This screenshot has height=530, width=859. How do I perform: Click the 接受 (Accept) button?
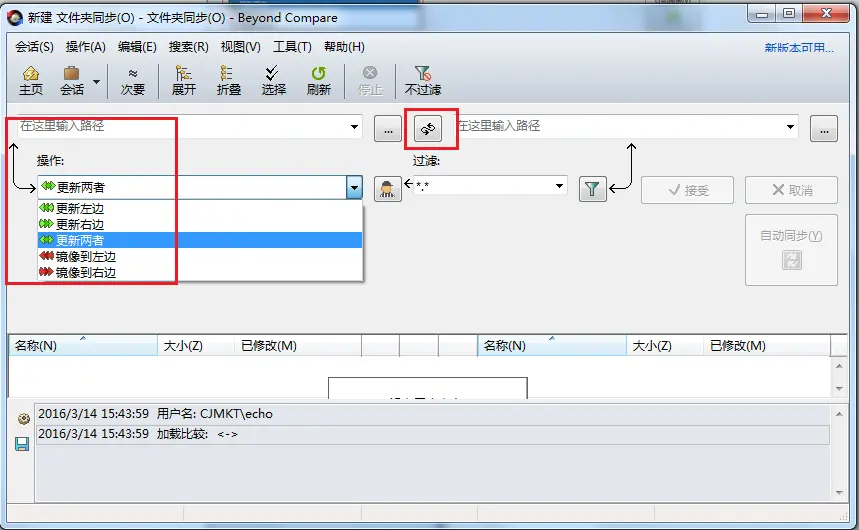(688, 190)
